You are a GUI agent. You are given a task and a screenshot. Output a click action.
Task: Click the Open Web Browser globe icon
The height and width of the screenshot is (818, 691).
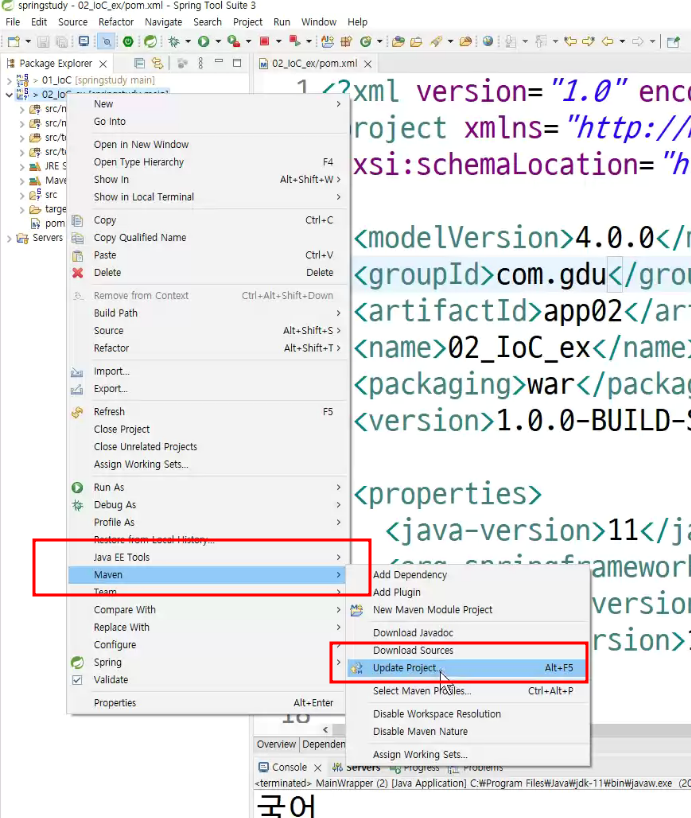coord(488,42)
